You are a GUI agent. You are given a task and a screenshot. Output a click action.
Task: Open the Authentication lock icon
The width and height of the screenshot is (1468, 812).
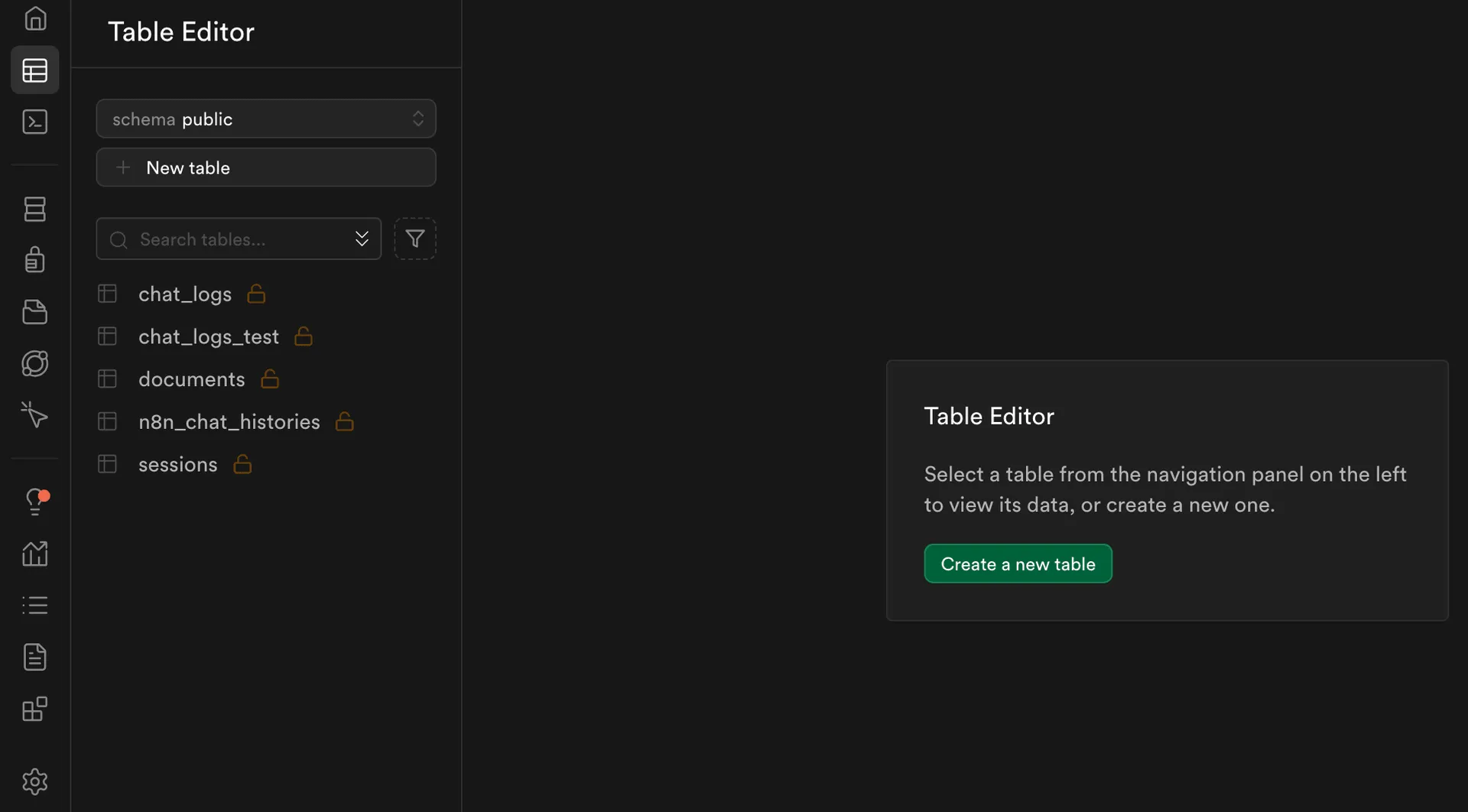[x=35, y=260]
